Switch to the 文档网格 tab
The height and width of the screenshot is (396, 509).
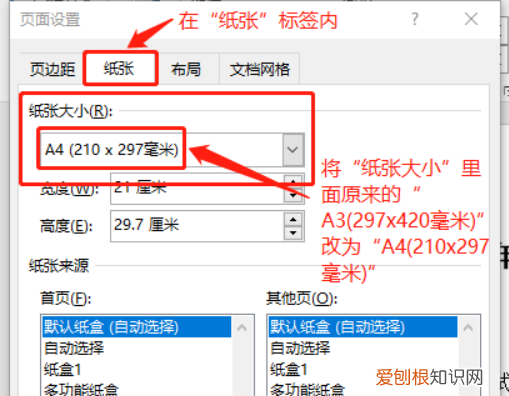point(259,69)
